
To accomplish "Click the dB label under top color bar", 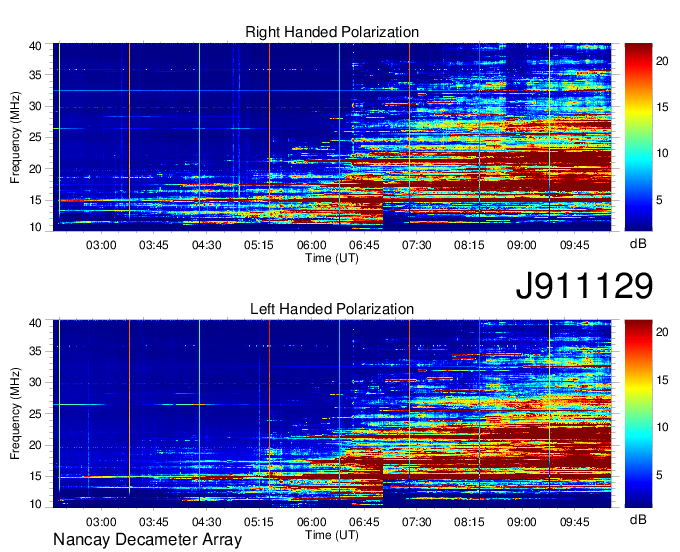I will pyautogui.click(x=638, y=244).
